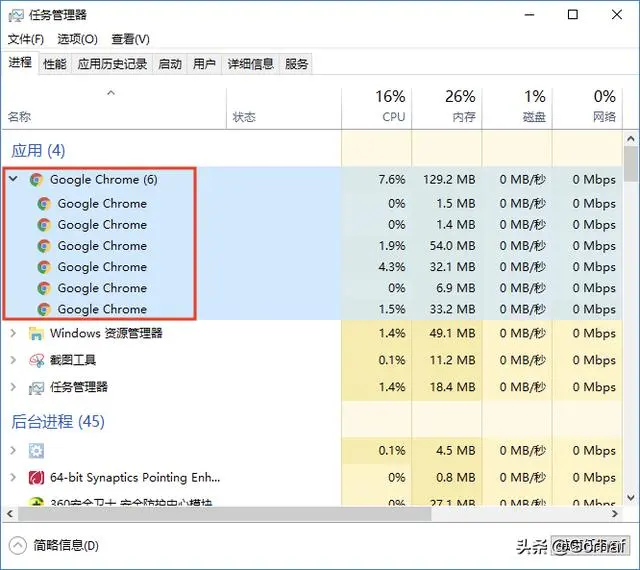Maximize the Task Manager window

[573, 15]
